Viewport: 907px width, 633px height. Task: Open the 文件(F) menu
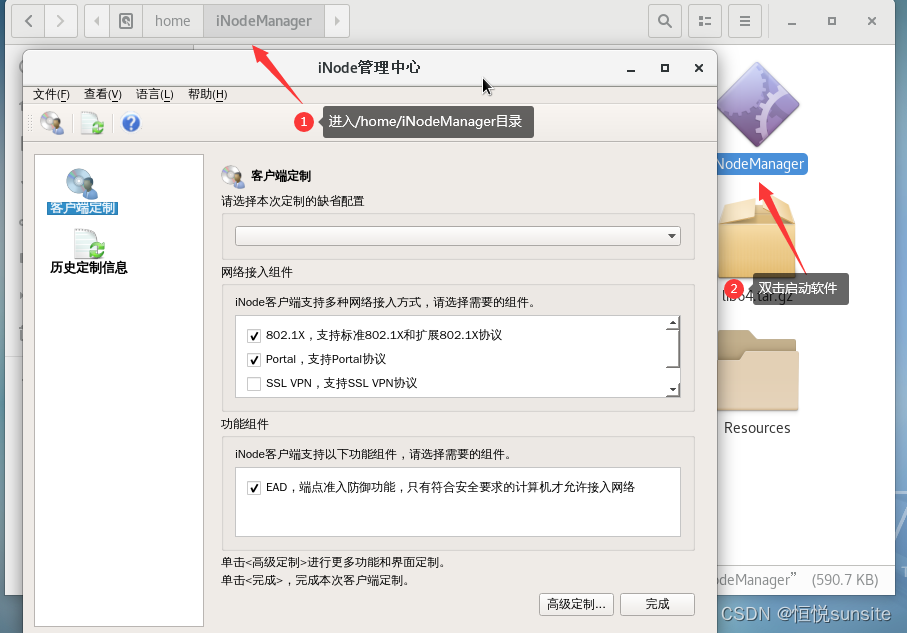click(52, 94)
